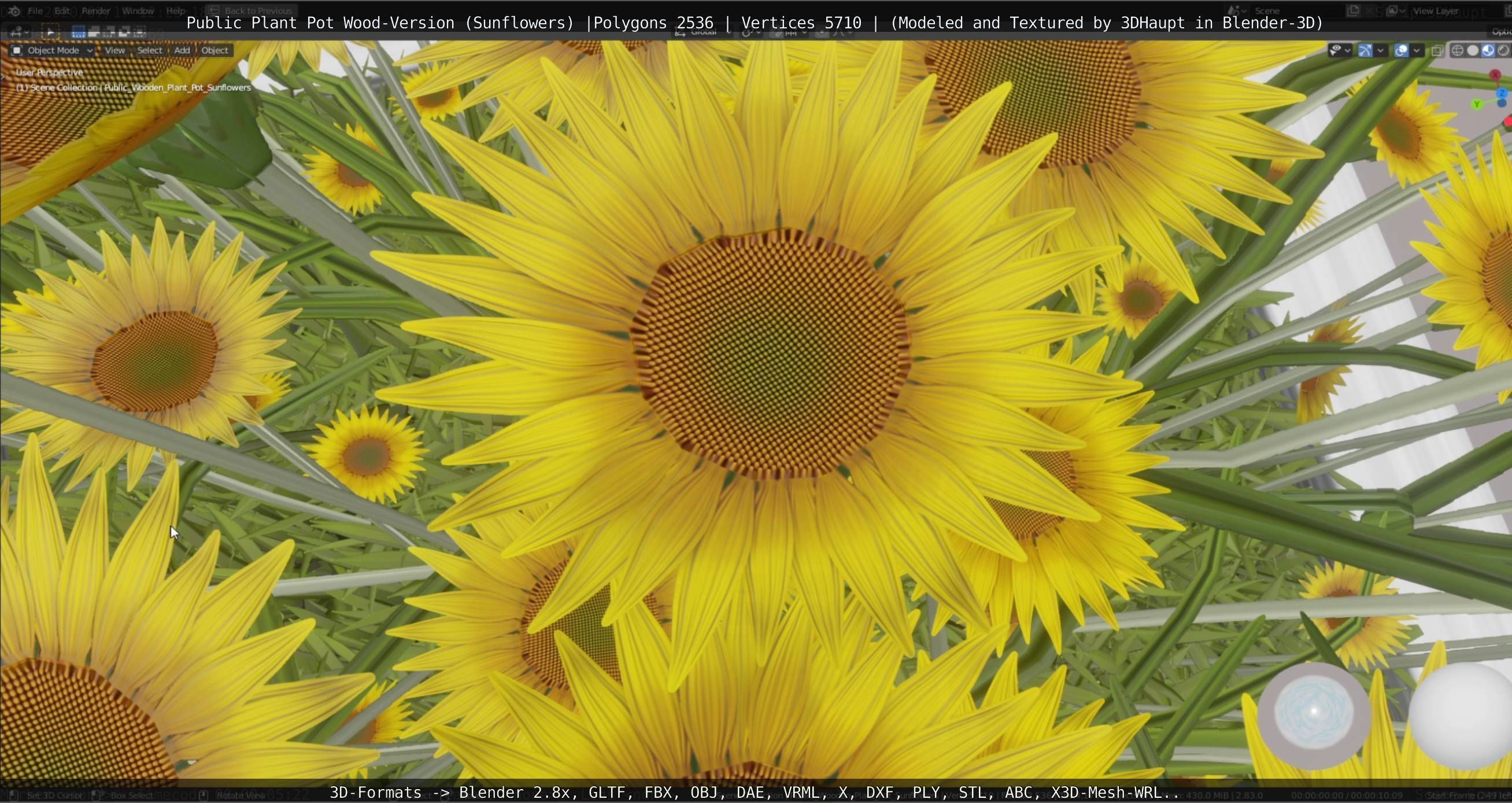Select the active Select Box tool icon

[x=50, y=32]
